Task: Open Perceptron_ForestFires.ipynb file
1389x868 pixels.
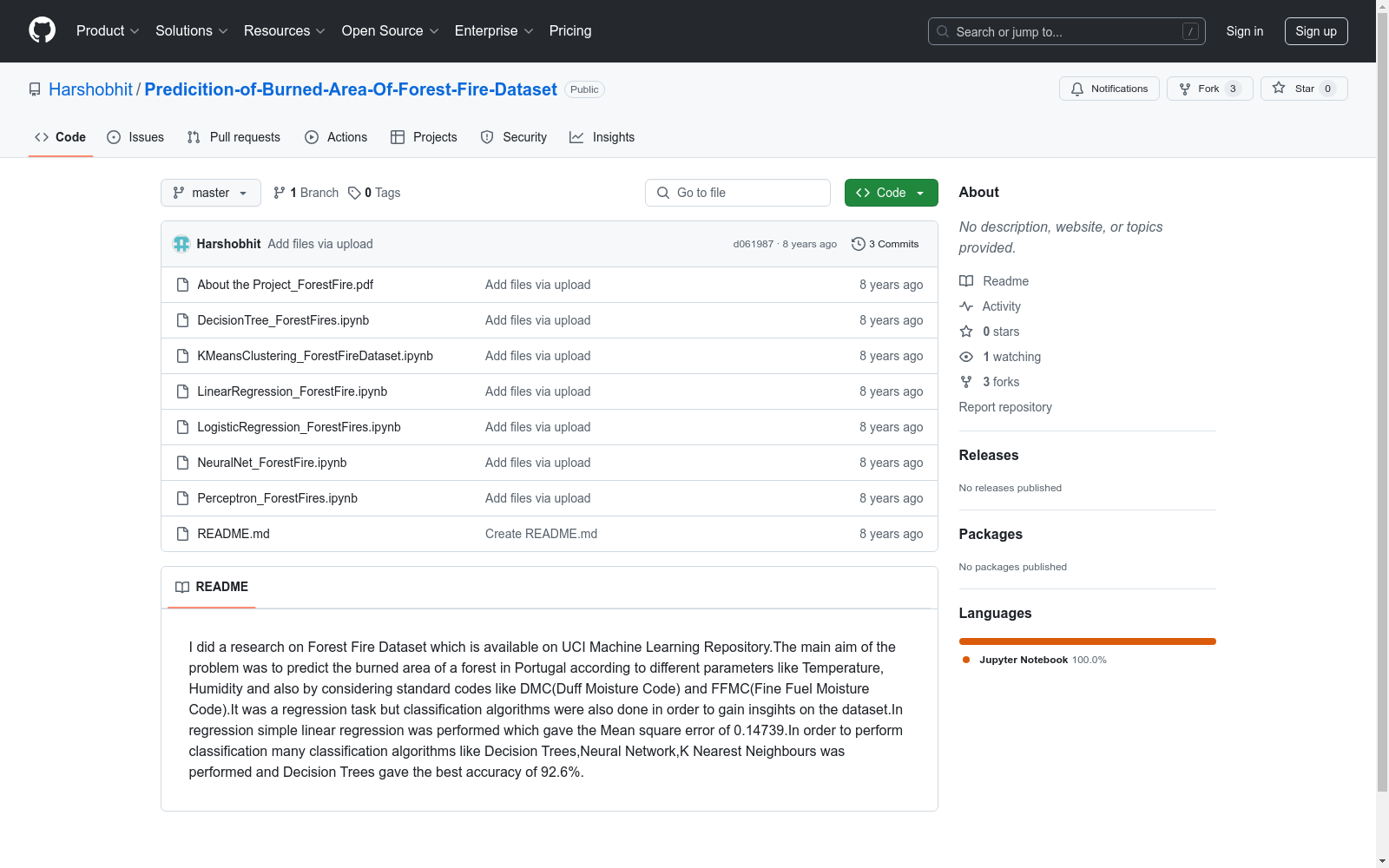Action: [x=277, y=498]
